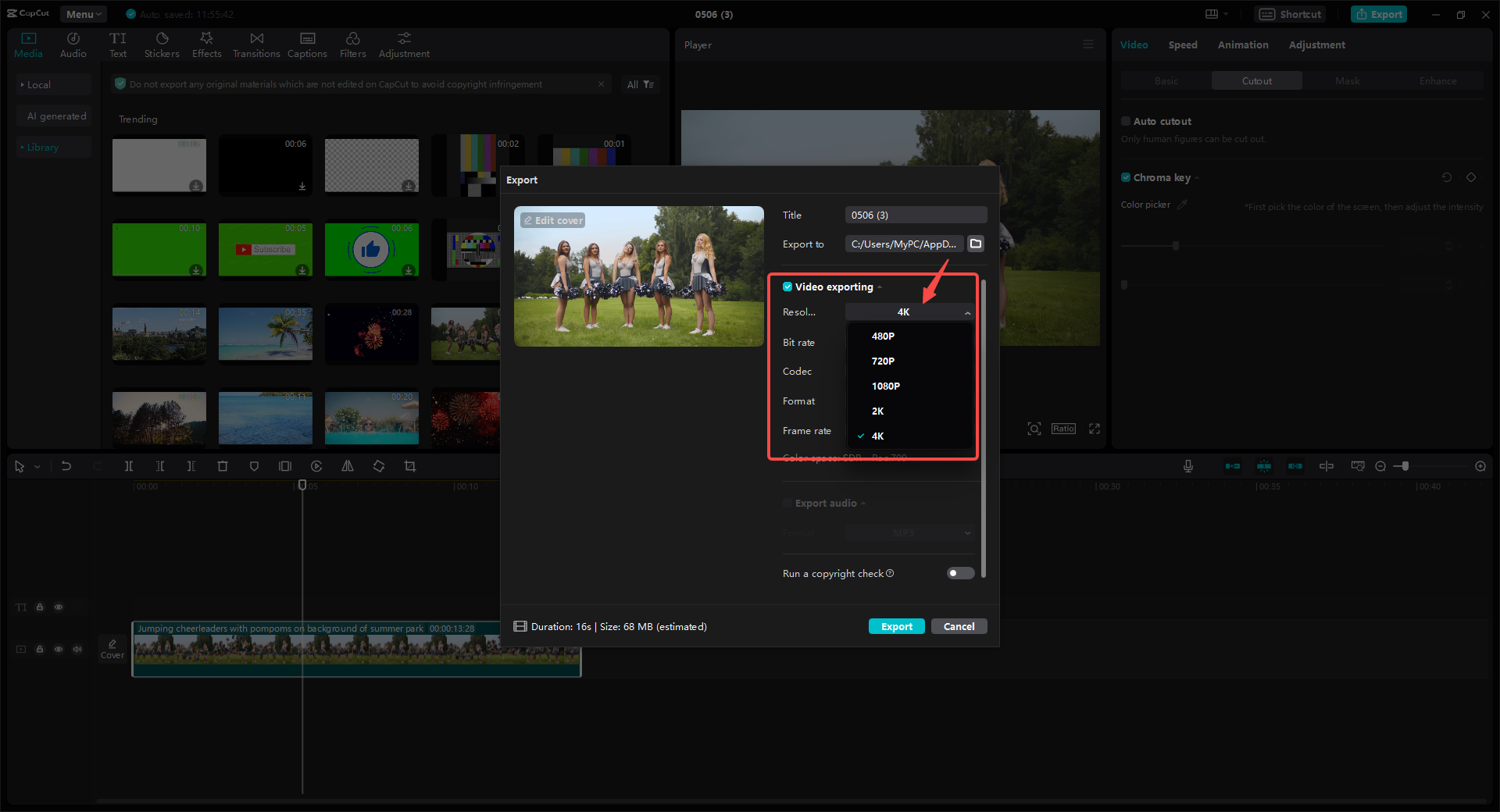
Task: Open the Text panel
Action: tap(118, 44)
